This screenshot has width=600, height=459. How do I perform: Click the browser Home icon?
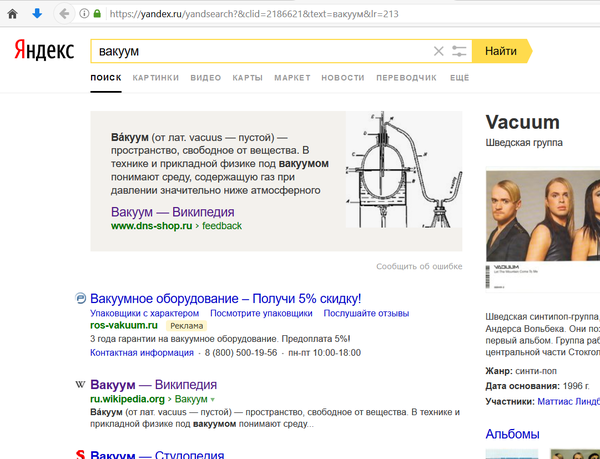coord(13,14)
